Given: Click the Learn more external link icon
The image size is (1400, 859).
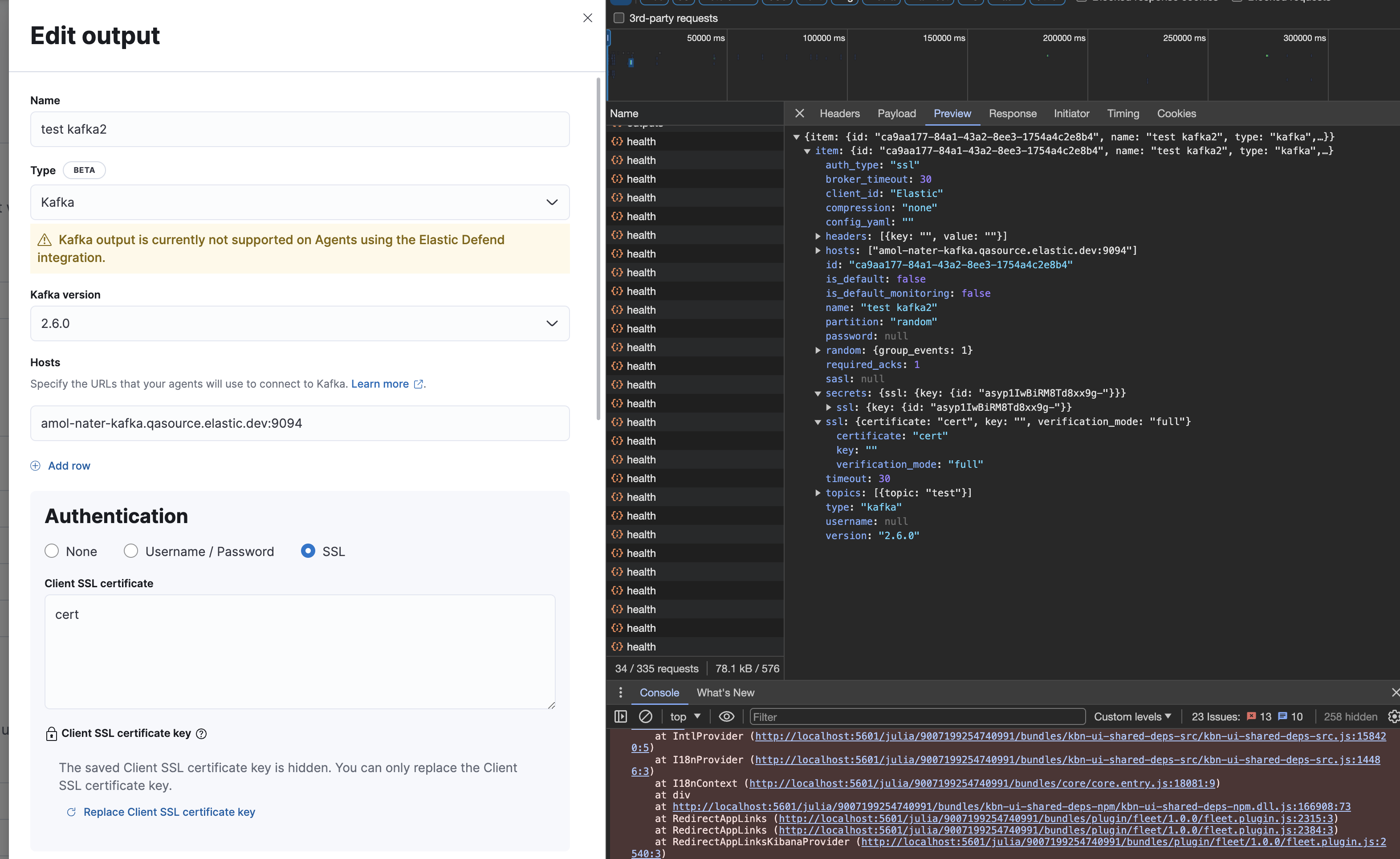Looking at the screenshot, I should pyautogui.click(x=419, y=385).
